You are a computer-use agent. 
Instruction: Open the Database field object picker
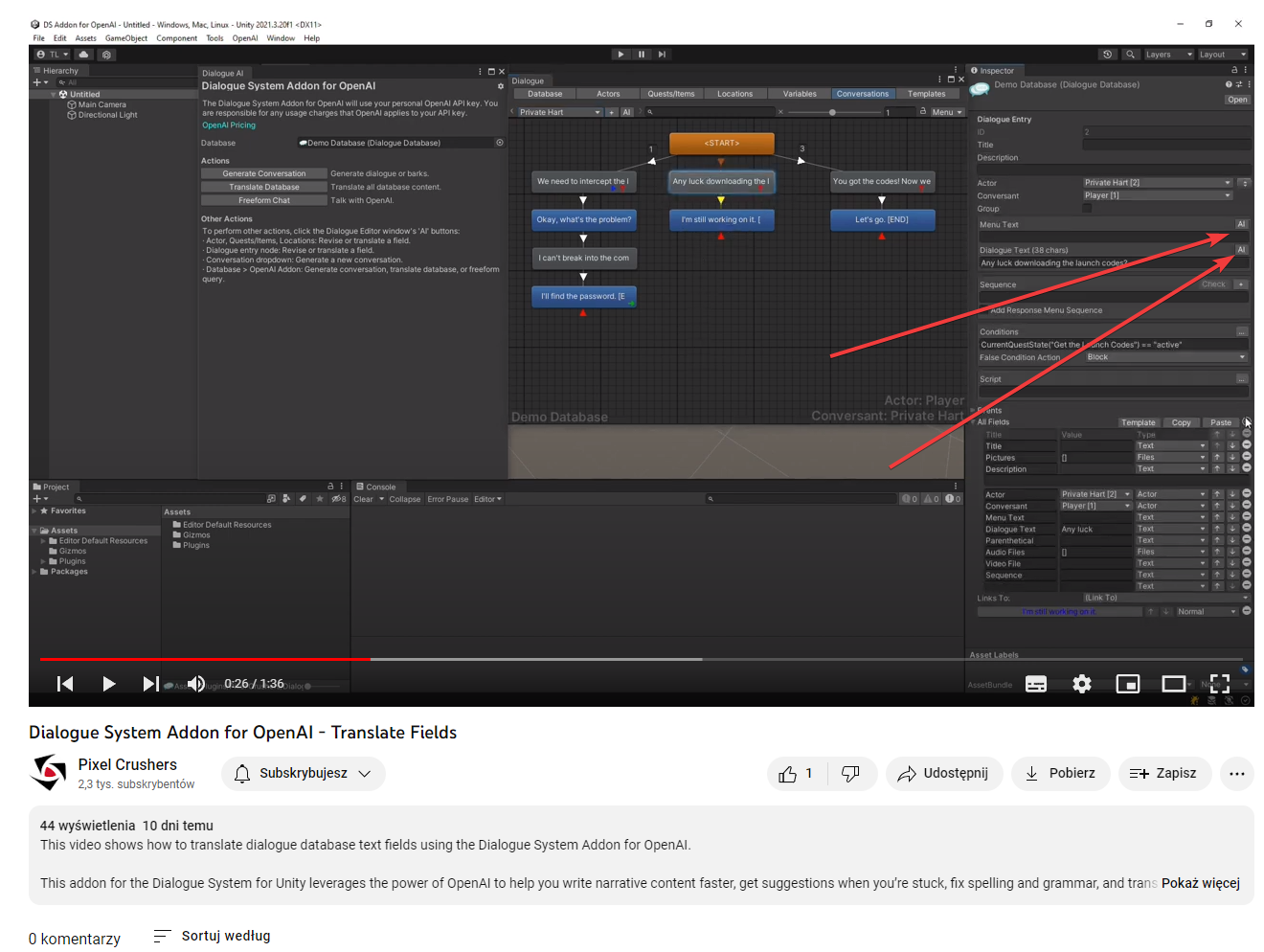pyautogui.click(x=499, y=143)
